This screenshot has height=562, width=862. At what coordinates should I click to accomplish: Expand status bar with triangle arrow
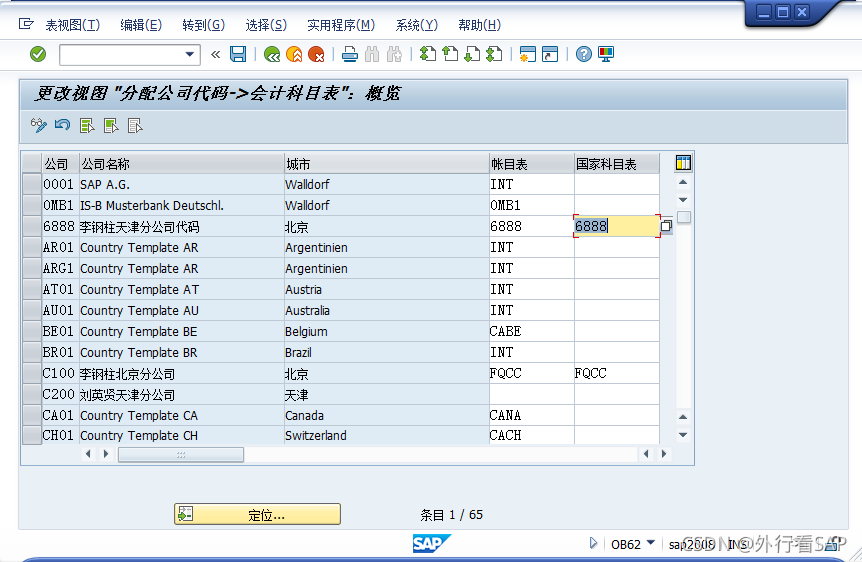[x=593, y=543]
